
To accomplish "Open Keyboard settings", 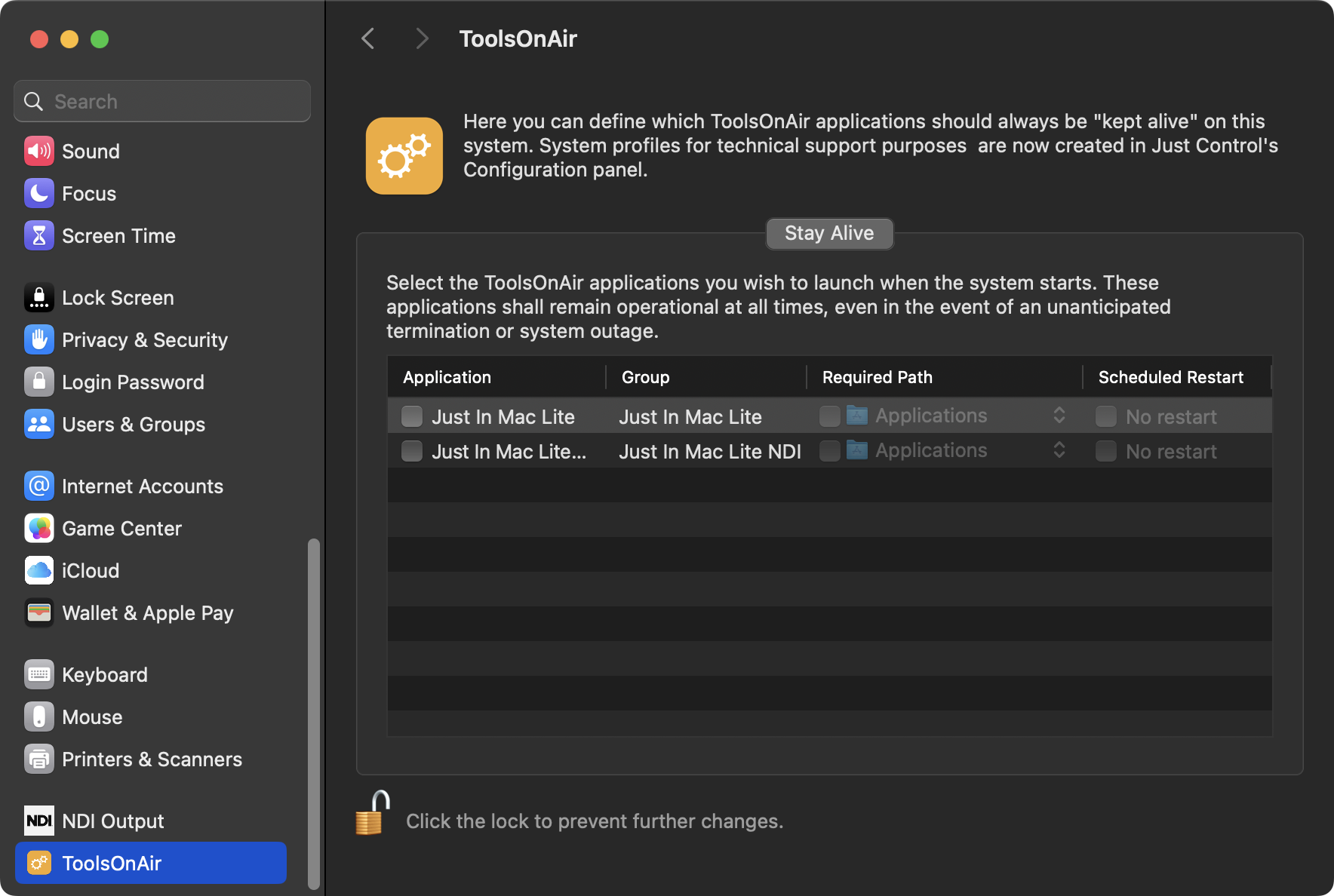I will pyautogui.click(x=151, y=674).
